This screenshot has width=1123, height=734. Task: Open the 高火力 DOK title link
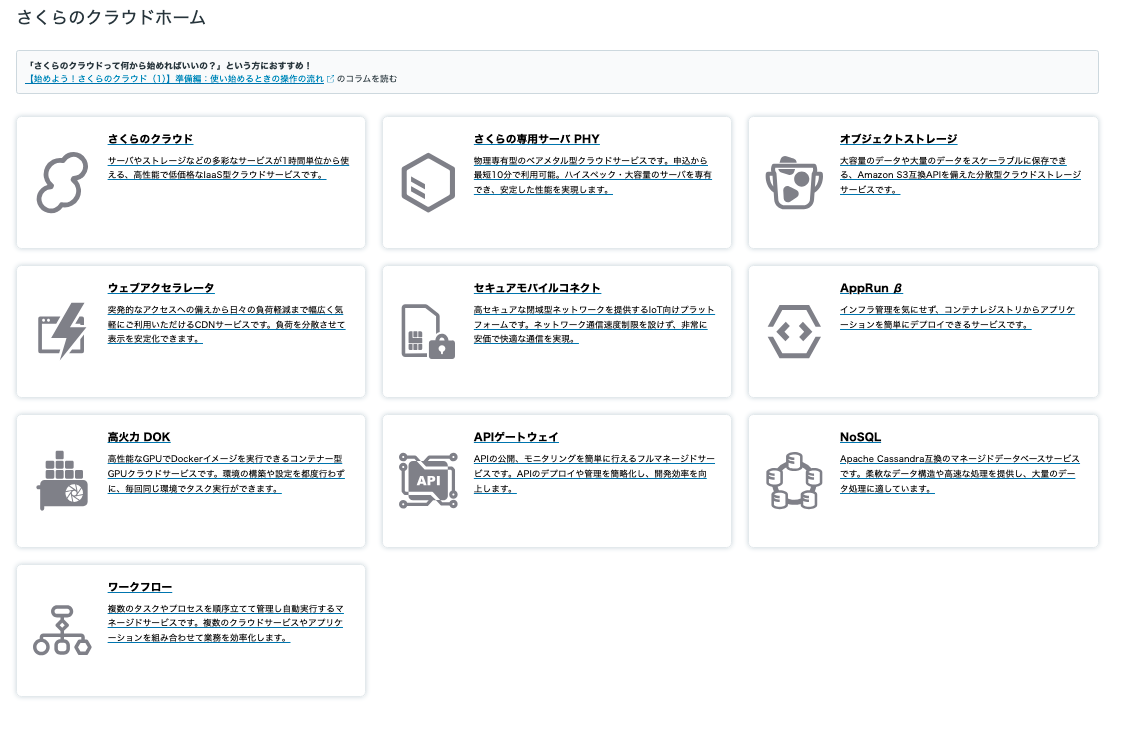(139, 437)
